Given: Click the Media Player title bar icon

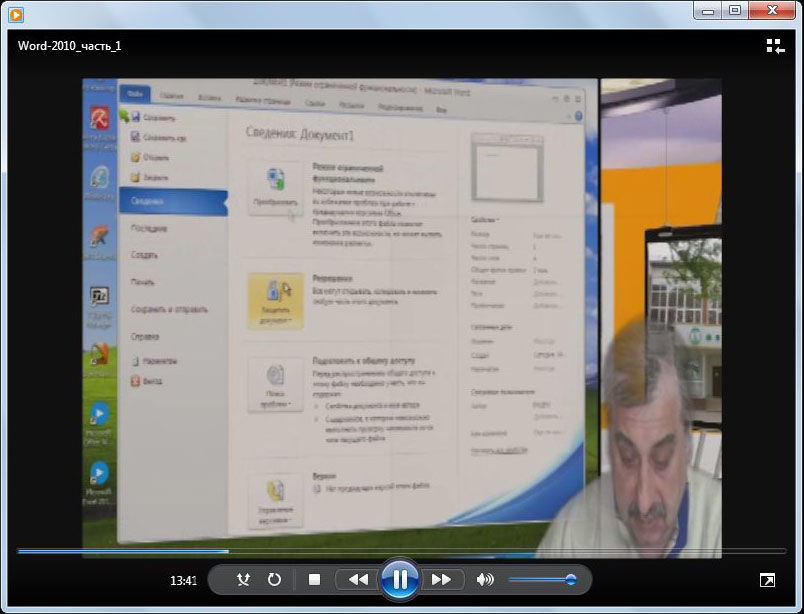Looking at the screenshot, I should tap(16, 15).
